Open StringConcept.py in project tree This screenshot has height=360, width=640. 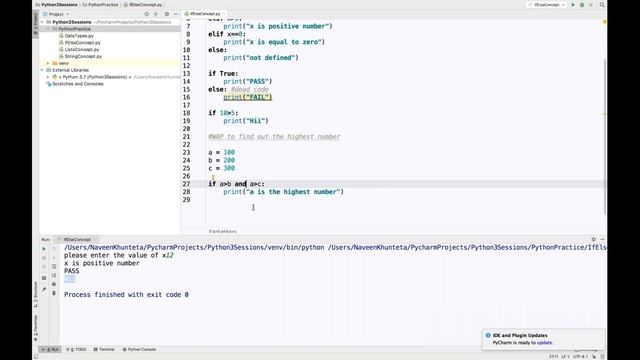83,56
